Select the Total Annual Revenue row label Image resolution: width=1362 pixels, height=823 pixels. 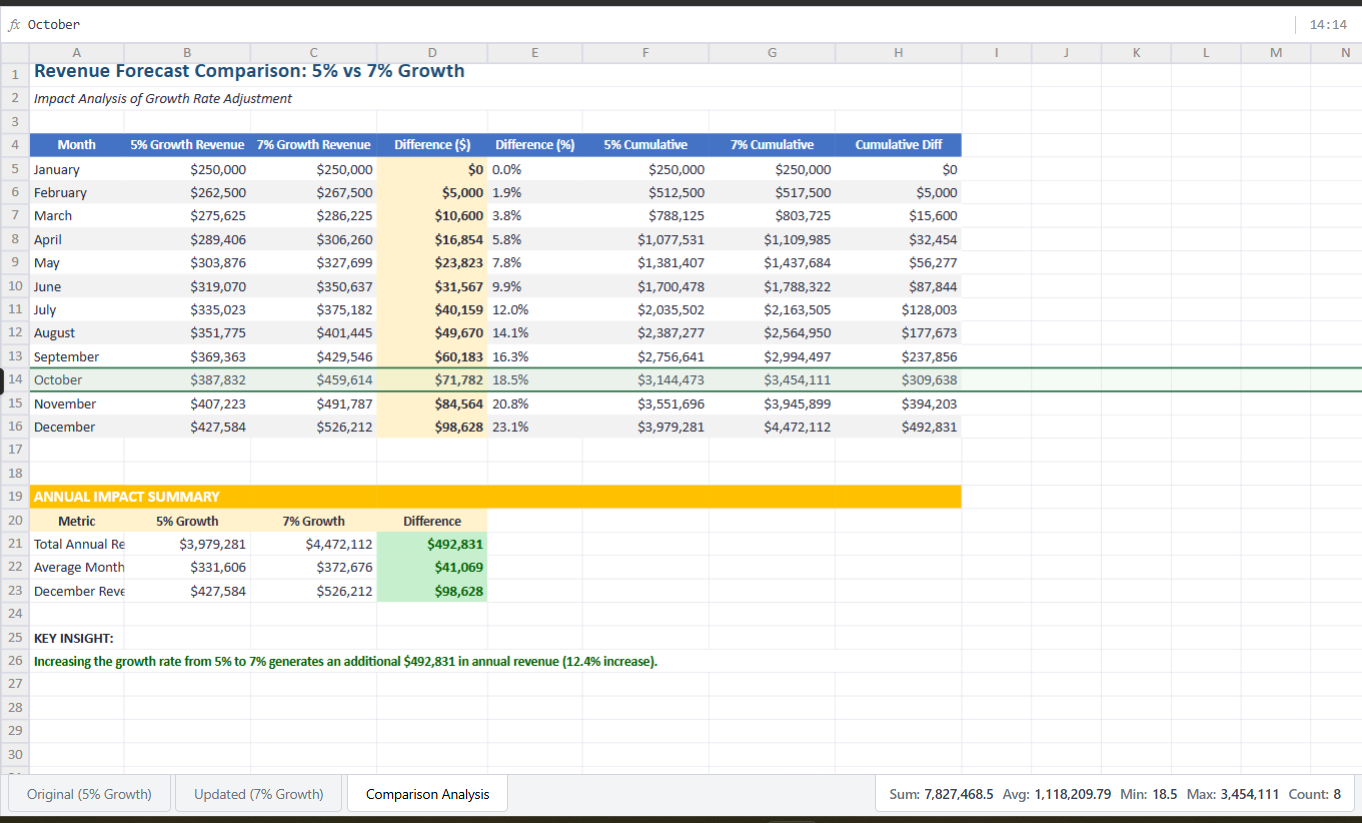click(x=76, y=543)
